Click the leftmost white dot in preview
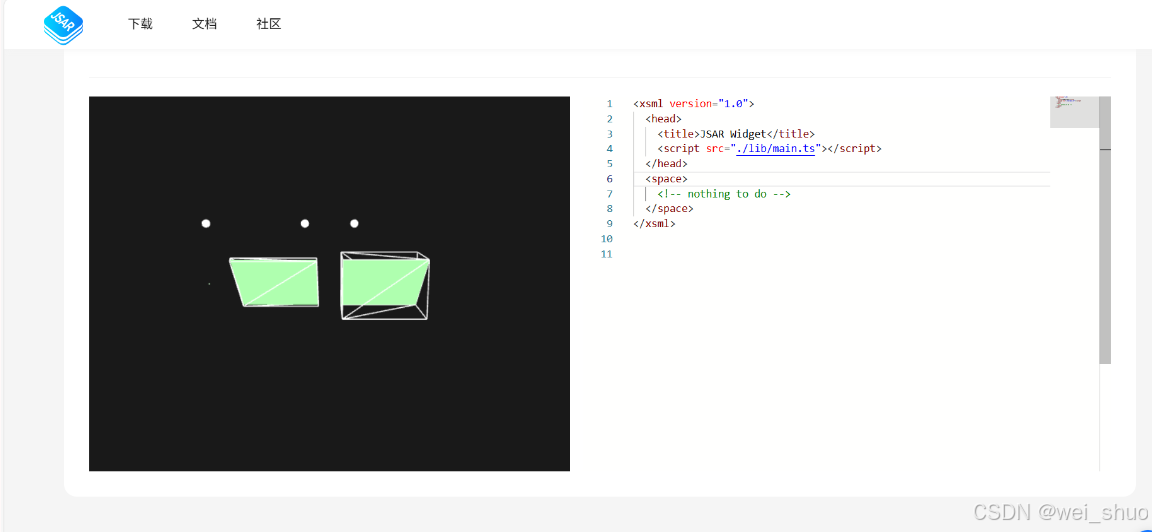This screenshot has height=532, width=1152. click(206, 223)
